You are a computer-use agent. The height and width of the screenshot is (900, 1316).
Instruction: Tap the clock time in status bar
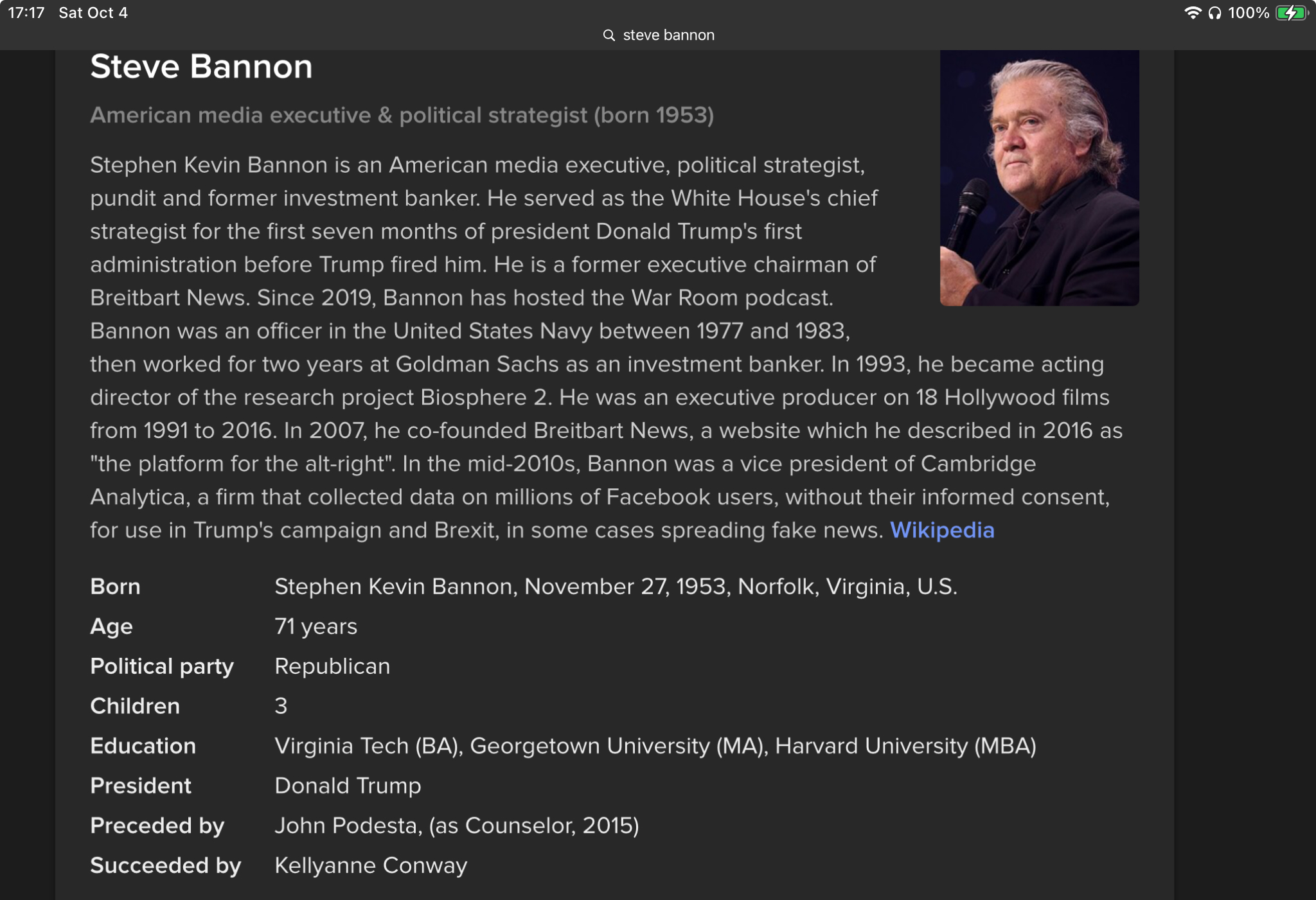point(26,13)
